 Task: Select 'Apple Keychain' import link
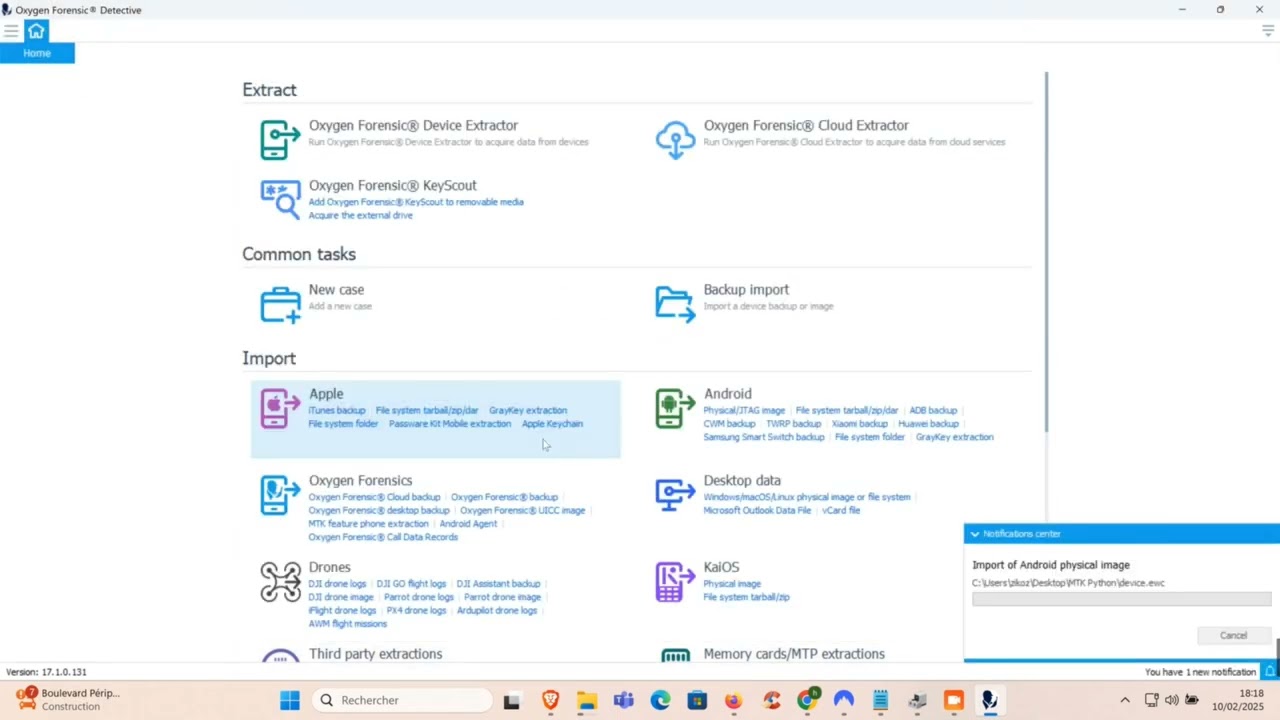click(x=552, y=423)
